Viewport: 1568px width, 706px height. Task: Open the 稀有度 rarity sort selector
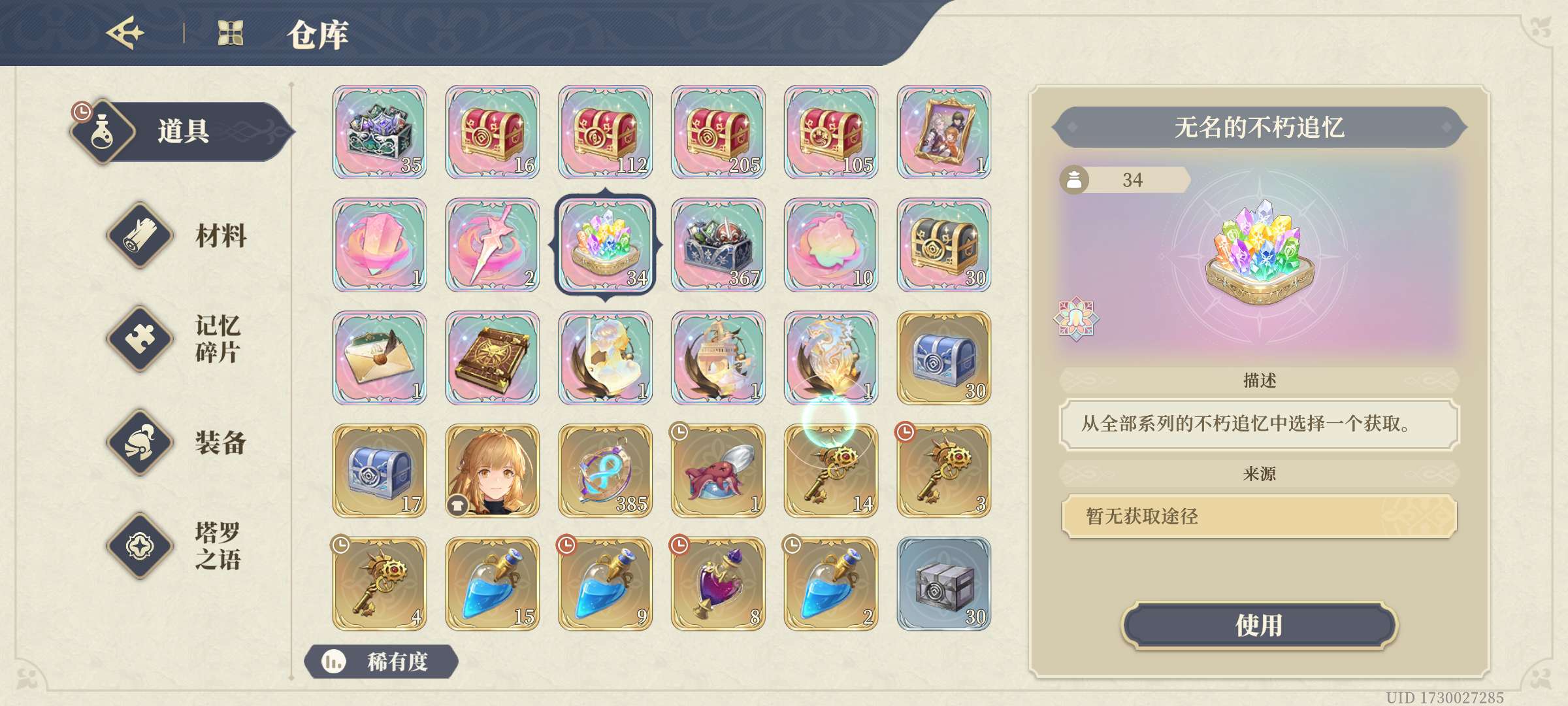point(381,662)
